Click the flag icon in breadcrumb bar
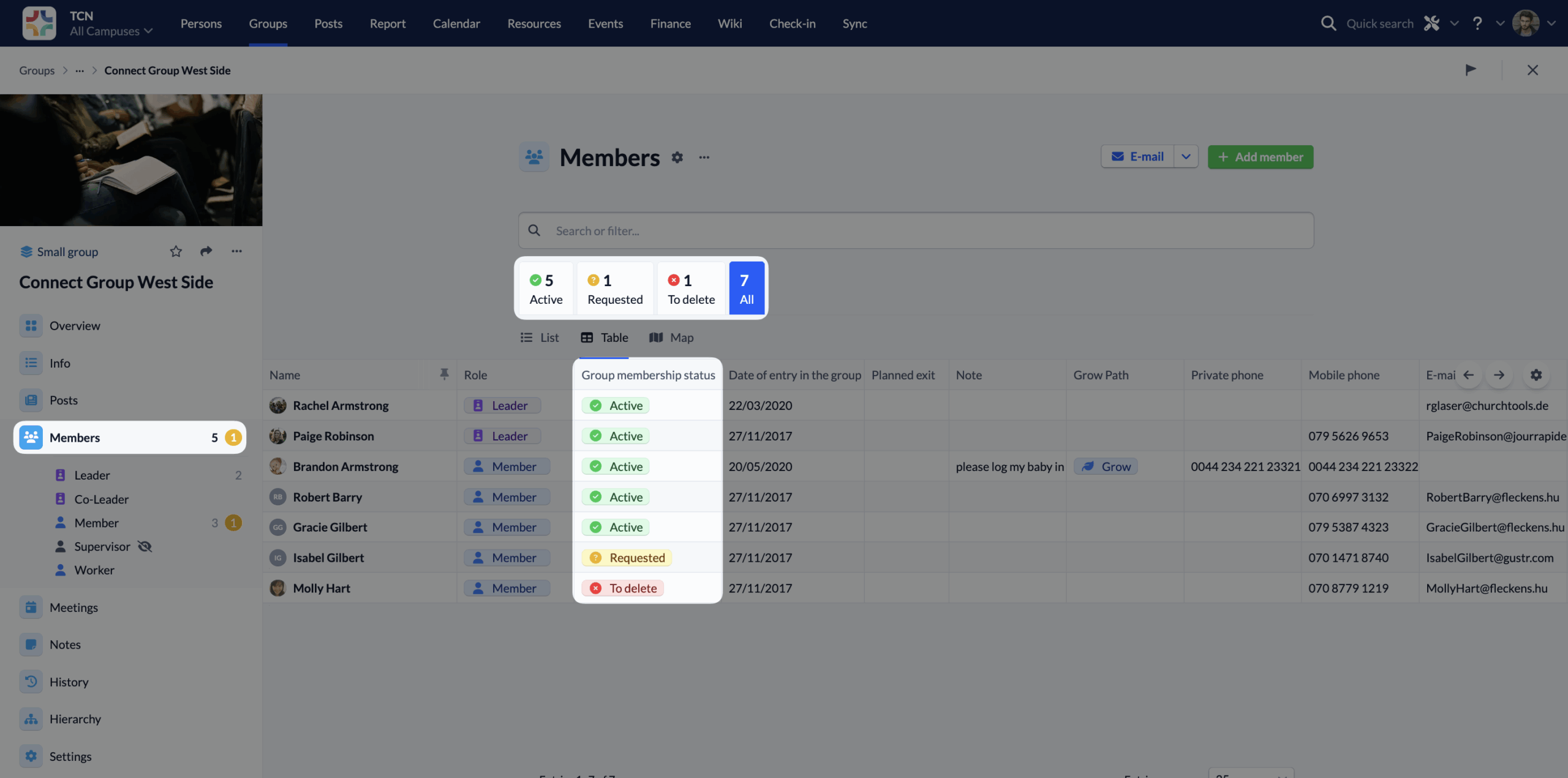The height and width of the screenshot is (778, 1568). (1471, 70)
